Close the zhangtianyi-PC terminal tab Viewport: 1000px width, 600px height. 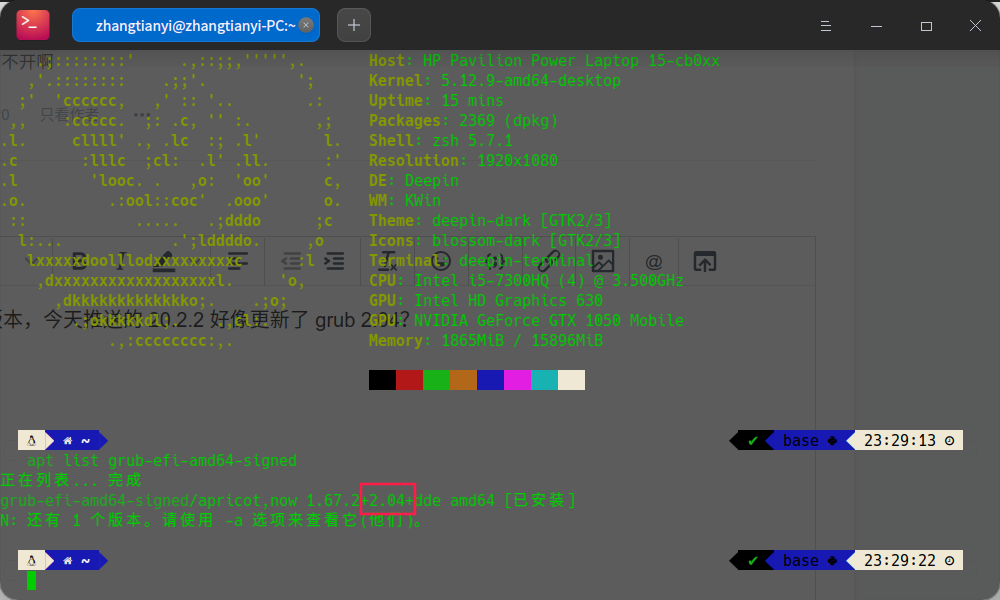(306, 25)
